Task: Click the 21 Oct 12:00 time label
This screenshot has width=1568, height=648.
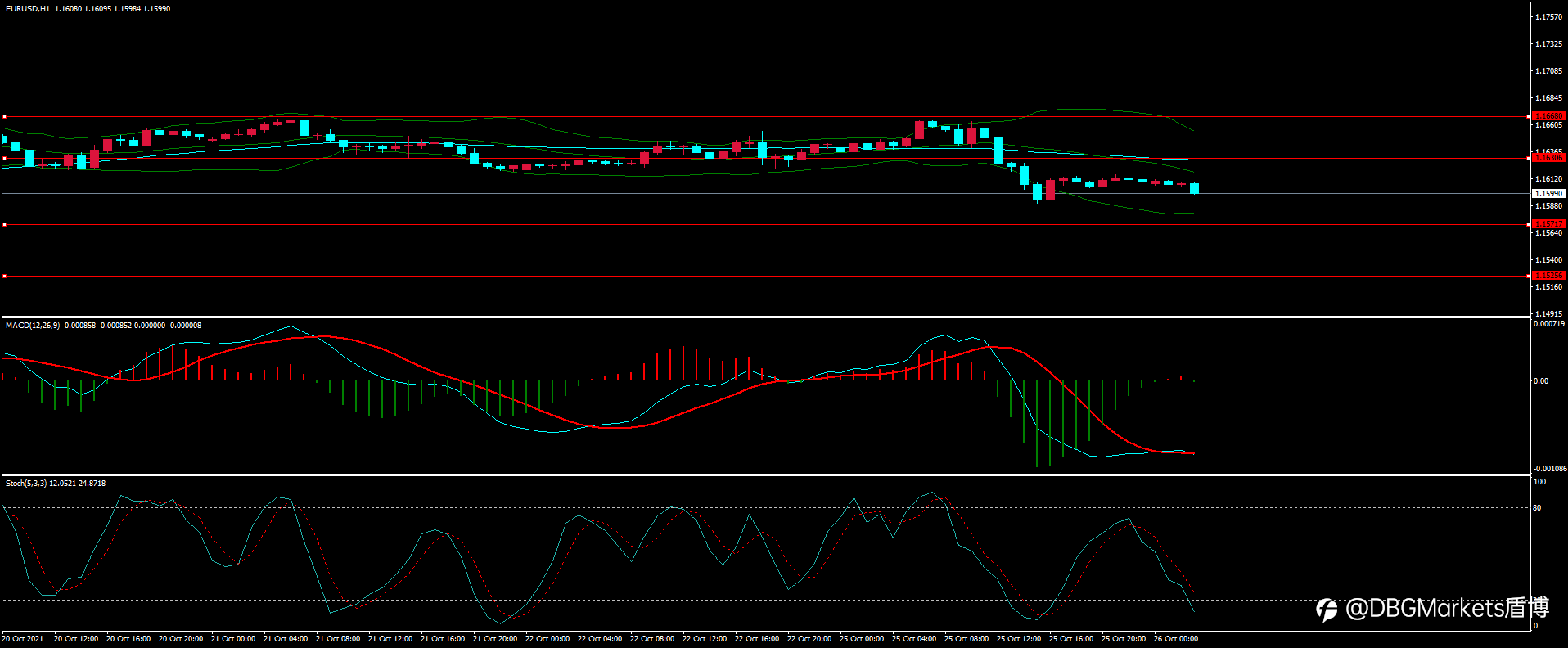Action: pos(390,639)
